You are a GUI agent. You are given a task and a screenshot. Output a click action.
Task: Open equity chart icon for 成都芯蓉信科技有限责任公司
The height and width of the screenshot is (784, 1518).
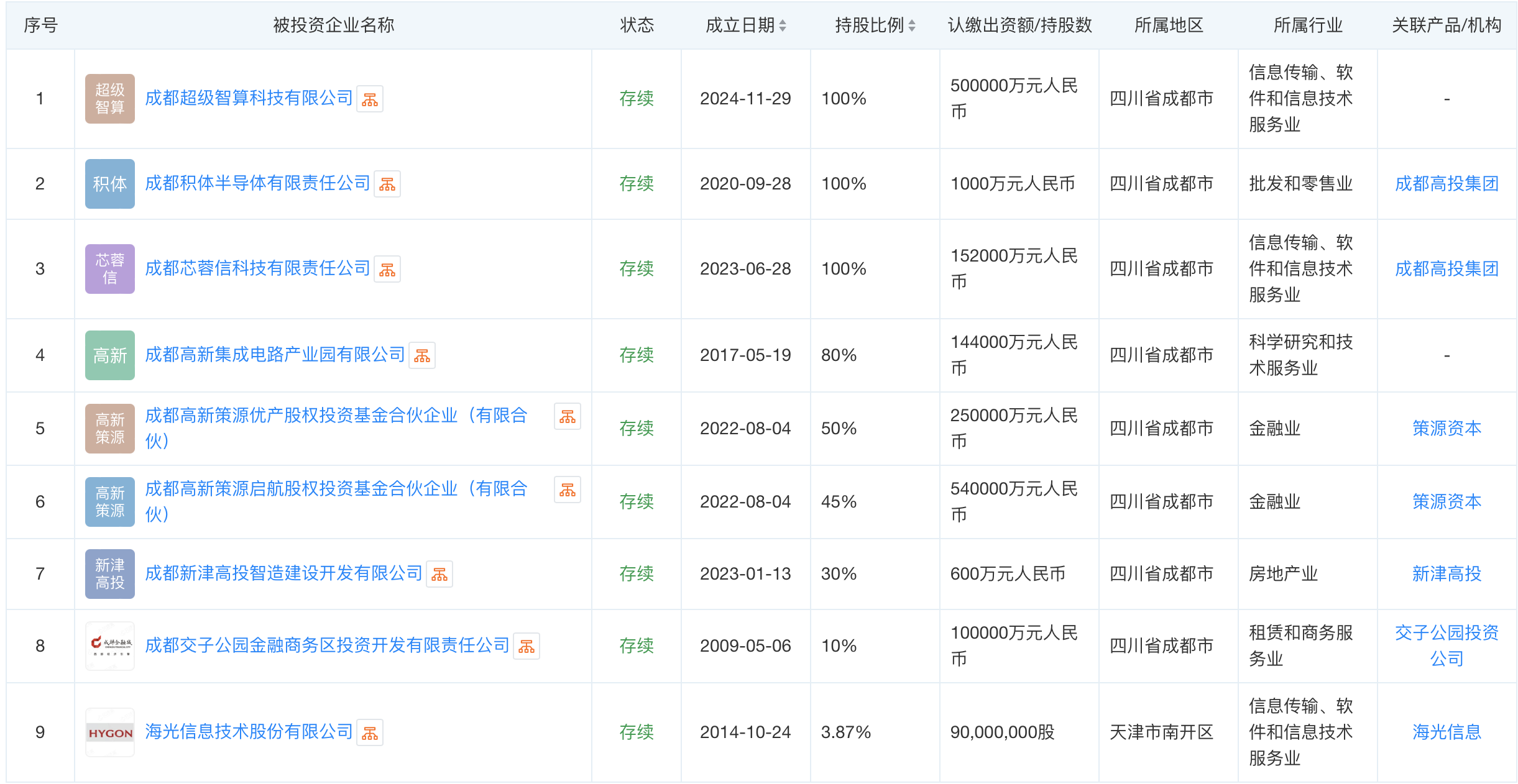pyautogui.click(x=387, y=270)
